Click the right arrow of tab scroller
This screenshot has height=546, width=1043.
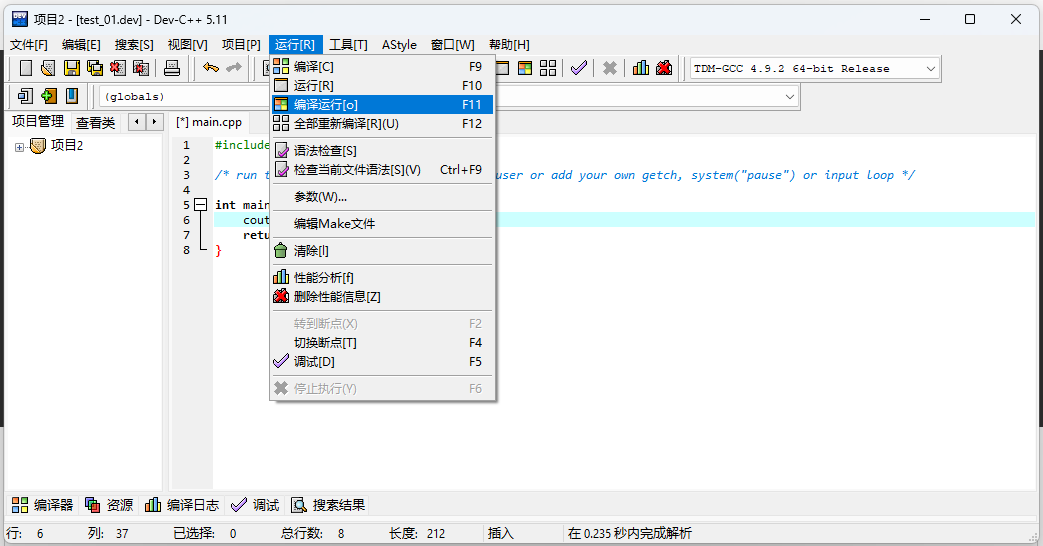point(156,122)
